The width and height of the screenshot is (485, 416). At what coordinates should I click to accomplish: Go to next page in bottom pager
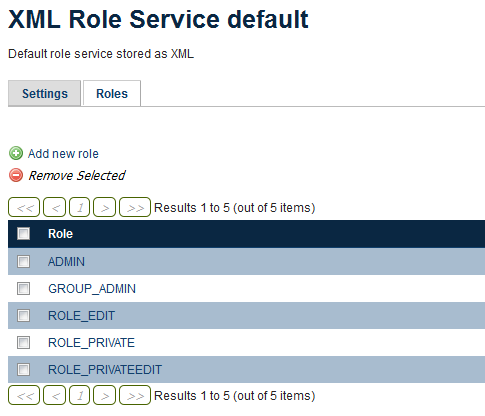tap(104, 395)
